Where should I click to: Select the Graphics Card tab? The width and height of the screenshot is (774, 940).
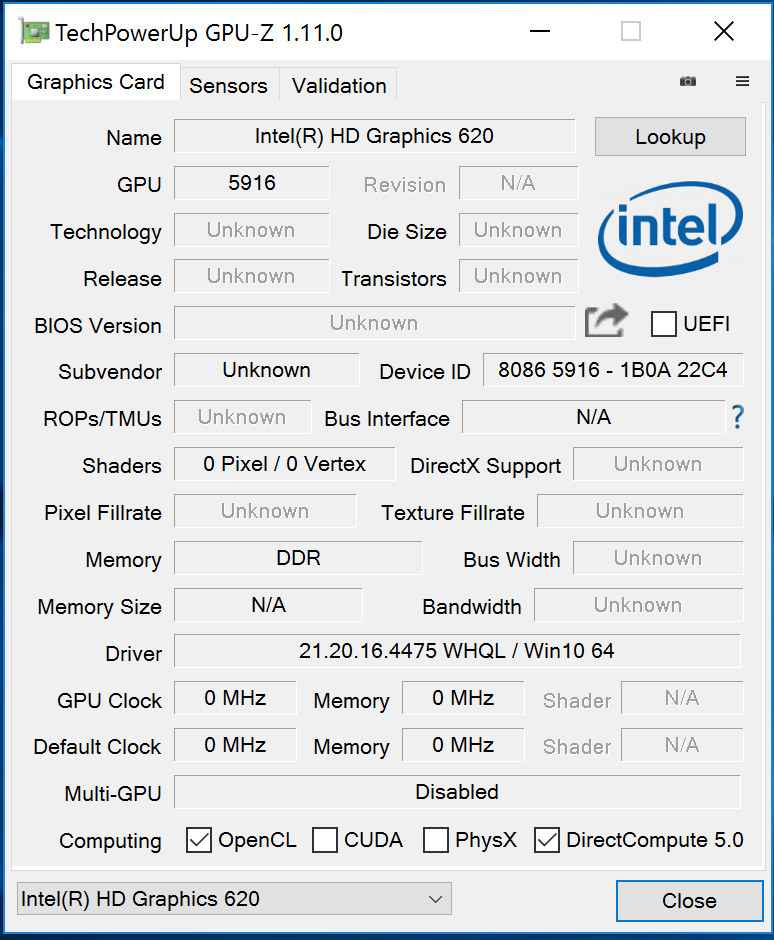tap(96, 82)
